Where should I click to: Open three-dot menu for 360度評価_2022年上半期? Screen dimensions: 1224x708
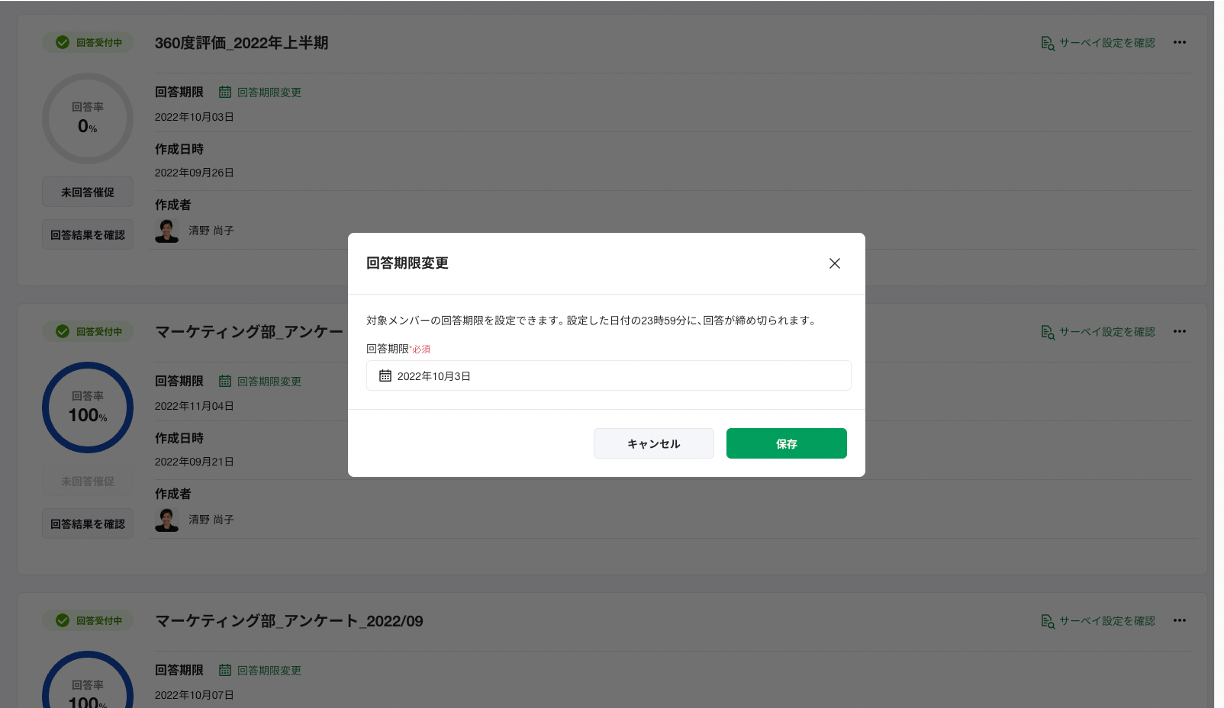coord(1179,43)
